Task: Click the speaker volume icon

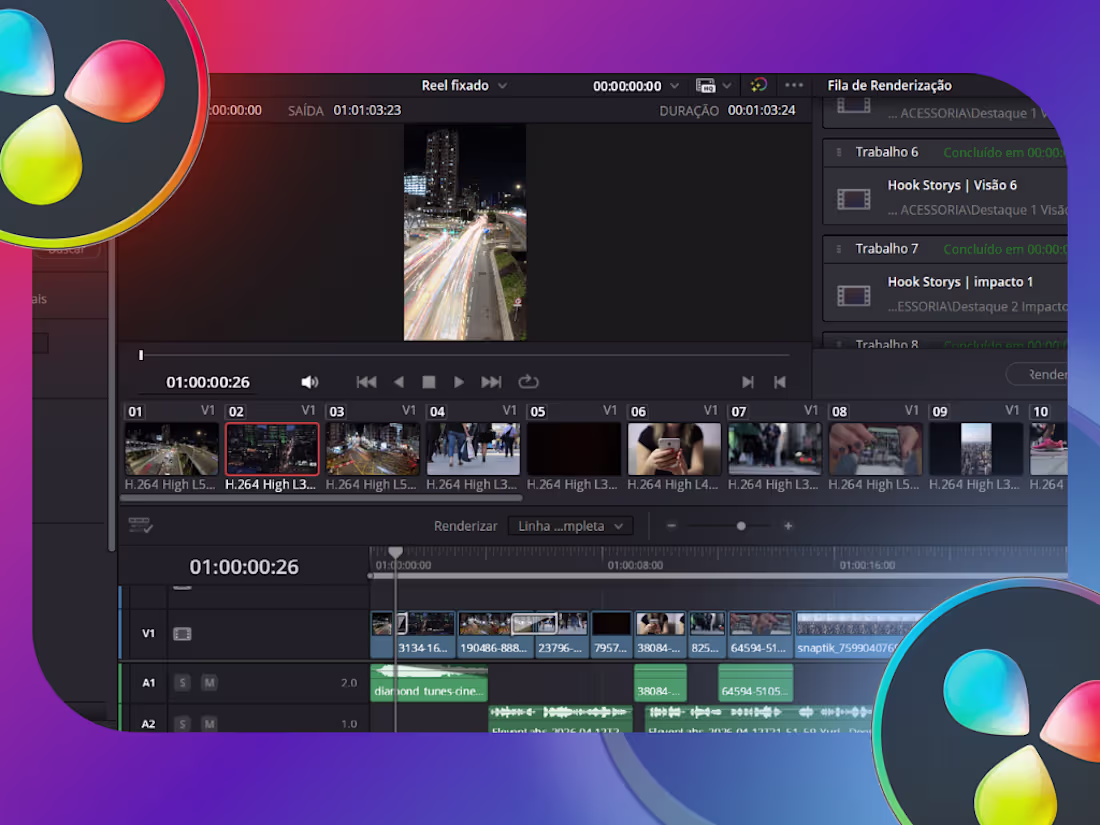Action: pos(309,382)
